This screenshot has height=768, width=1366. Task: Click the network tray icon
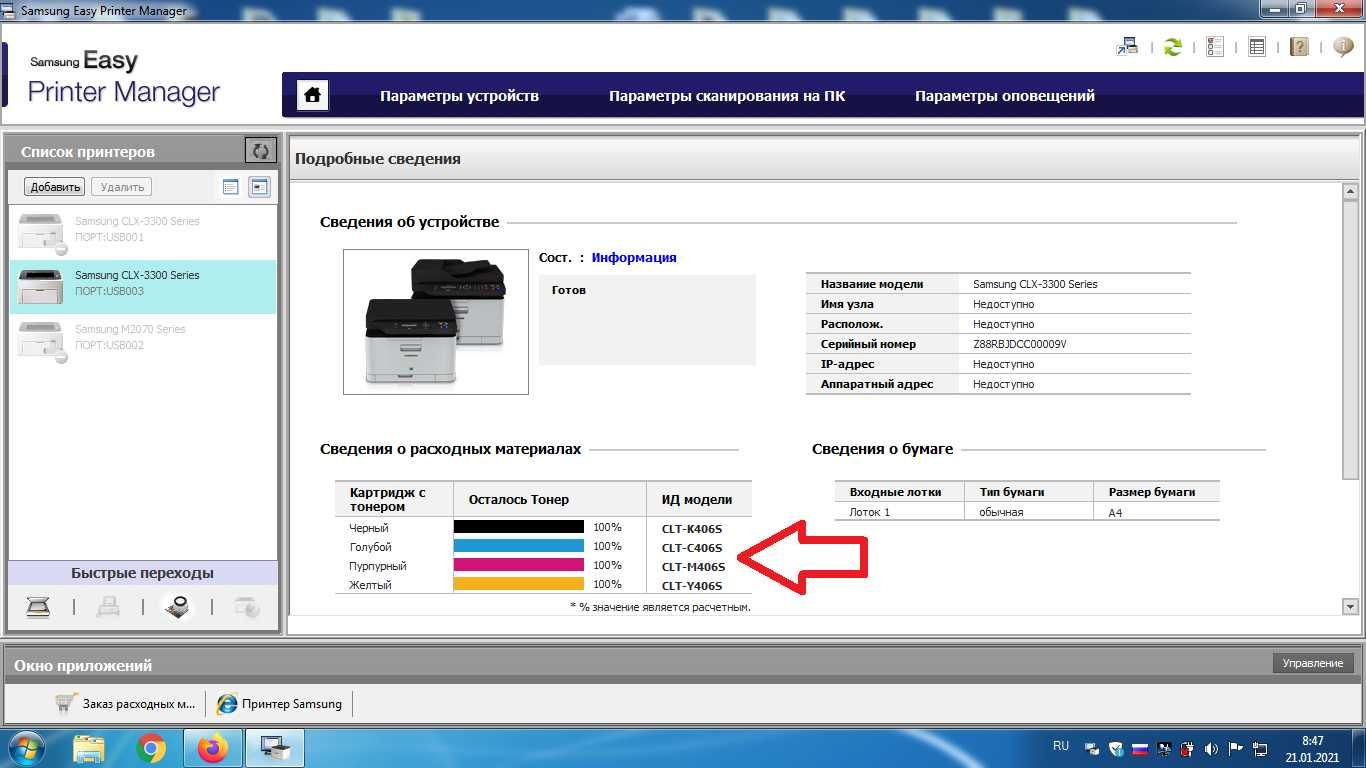coord(1259,748)
